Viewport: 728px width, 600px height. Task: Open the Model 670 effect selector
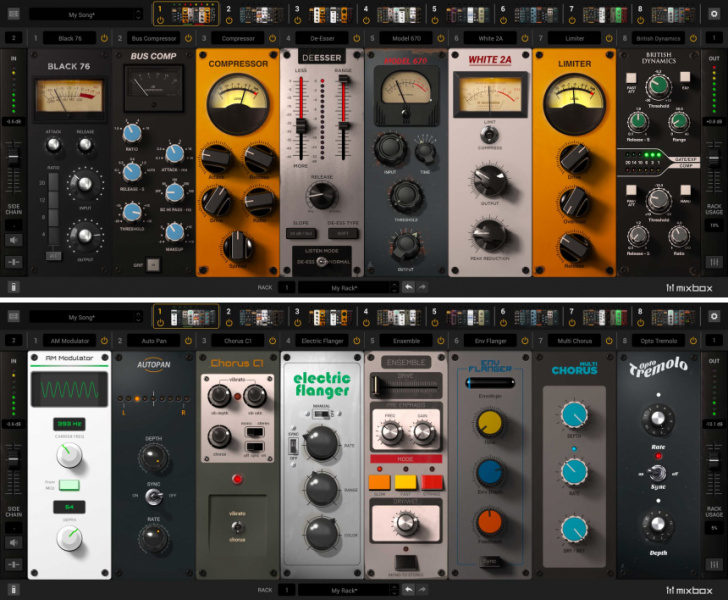click(x=406, y=38)
